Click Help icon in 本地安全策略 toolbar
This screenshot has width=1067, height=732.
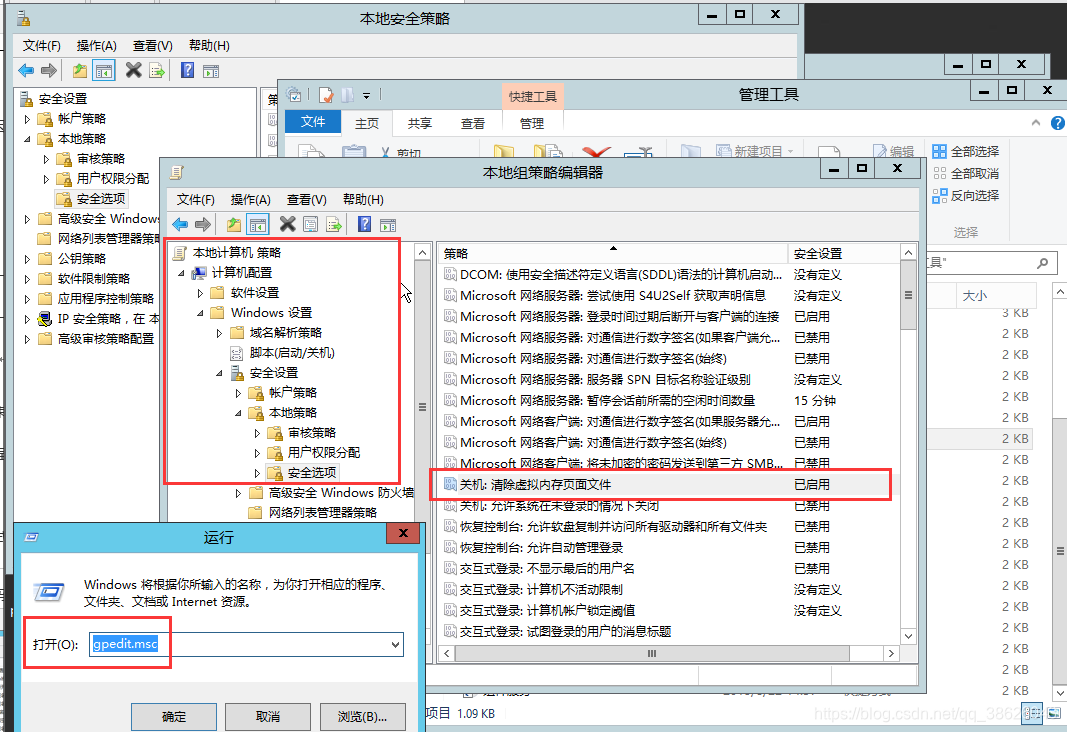point(188,69)
